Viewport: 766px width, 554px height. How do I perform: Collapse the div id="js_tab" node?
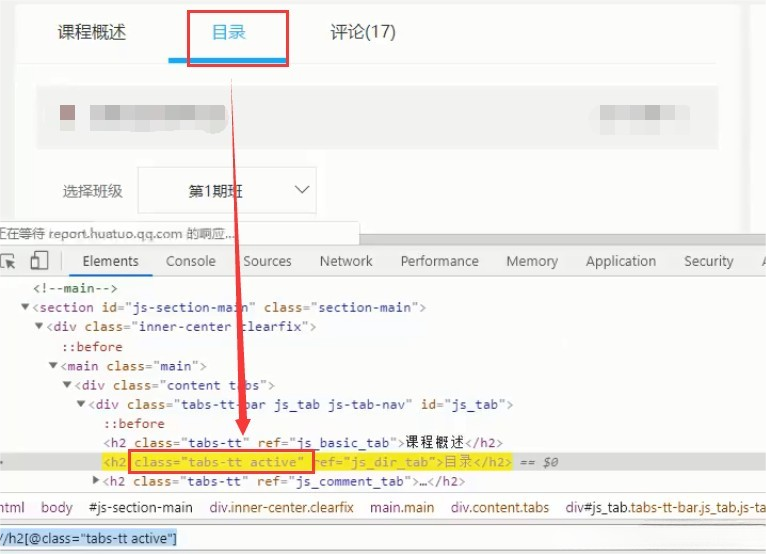81,405
